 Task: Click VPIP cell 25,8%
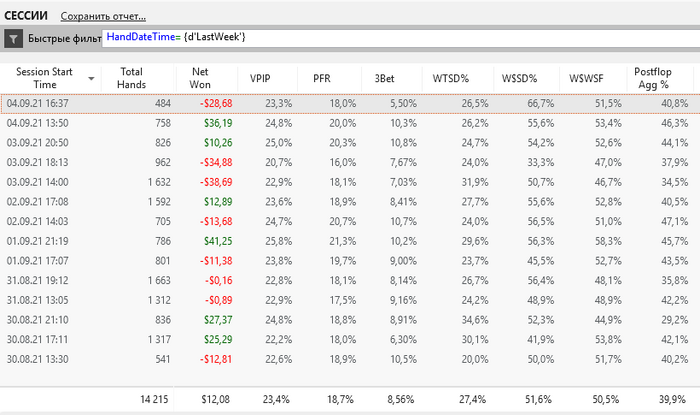[x=279, y=241]
